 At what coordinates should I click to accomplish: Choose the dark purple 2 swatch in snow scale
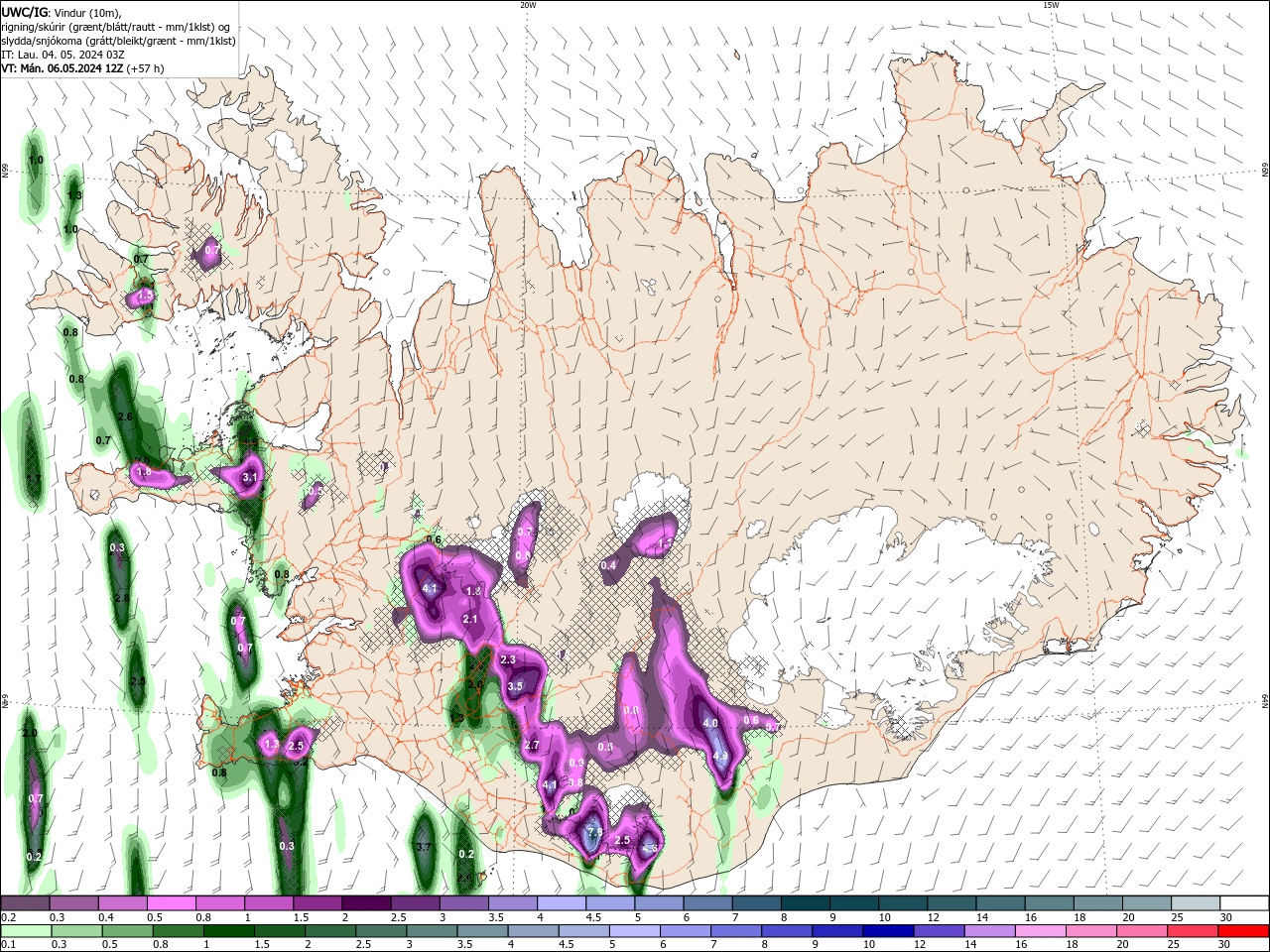coord(365,903)
